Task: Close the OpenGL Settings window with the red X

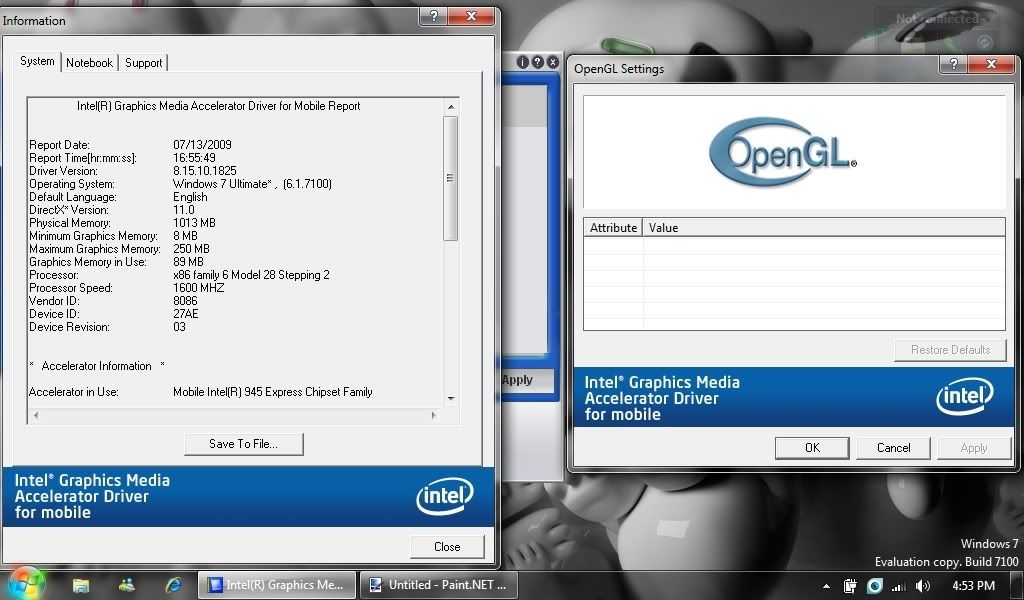Action: coord(991,64)
